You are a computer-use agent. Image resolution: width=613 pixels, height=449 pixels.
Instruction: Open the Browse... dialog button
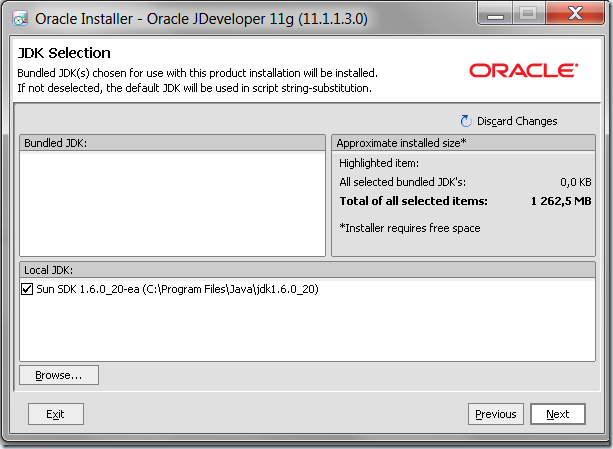click(x=59, y=375)
